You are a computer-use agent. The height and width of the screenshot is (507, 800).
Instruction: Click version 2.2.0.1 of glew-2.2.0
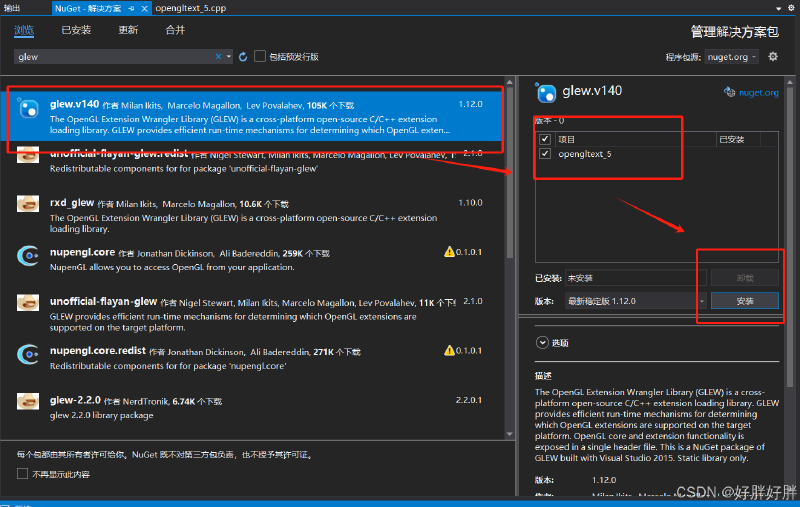tap(468, 400)
